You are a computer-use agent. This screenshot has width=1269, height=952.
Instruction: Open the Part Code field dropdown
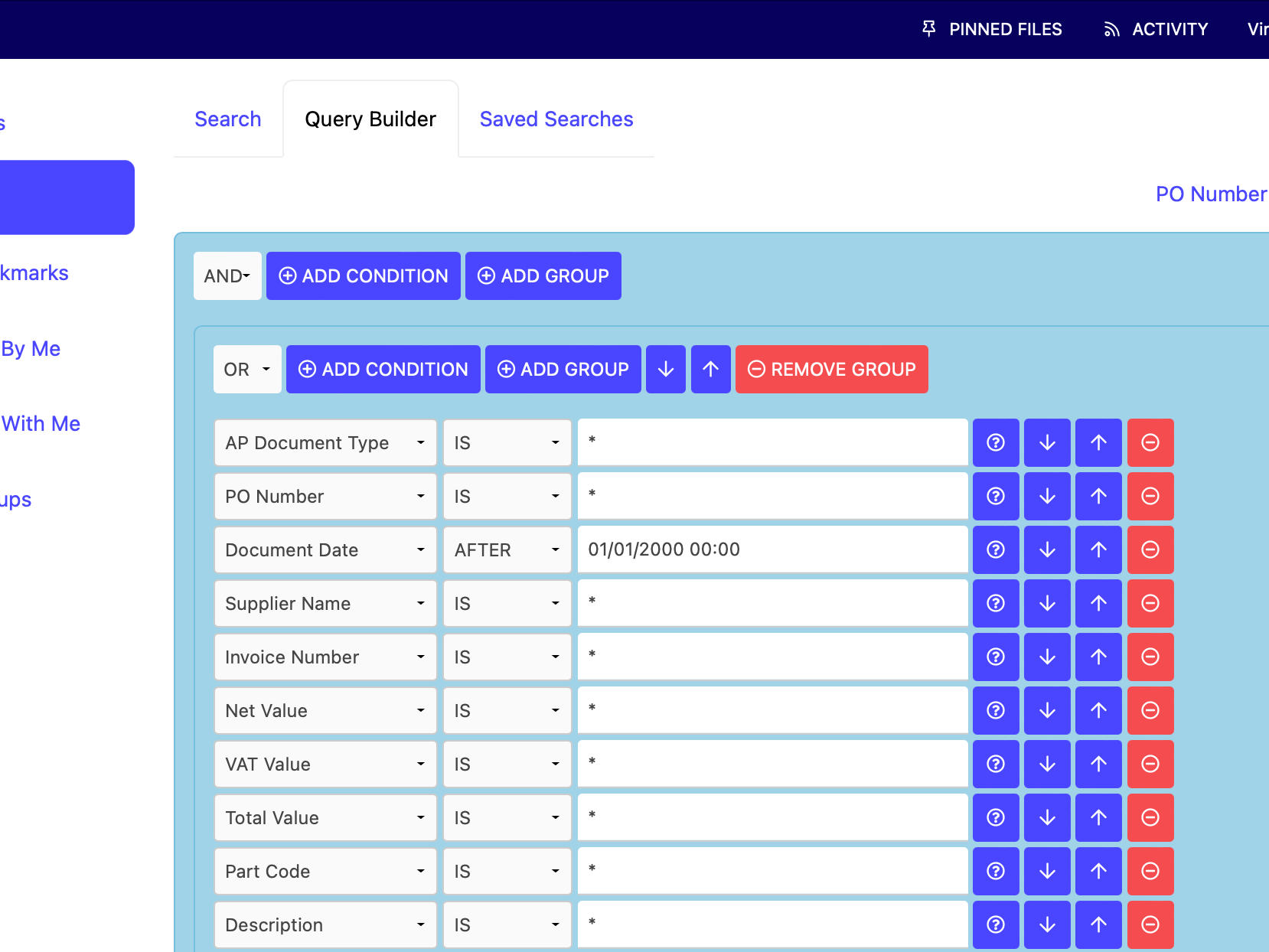(325, 871)
